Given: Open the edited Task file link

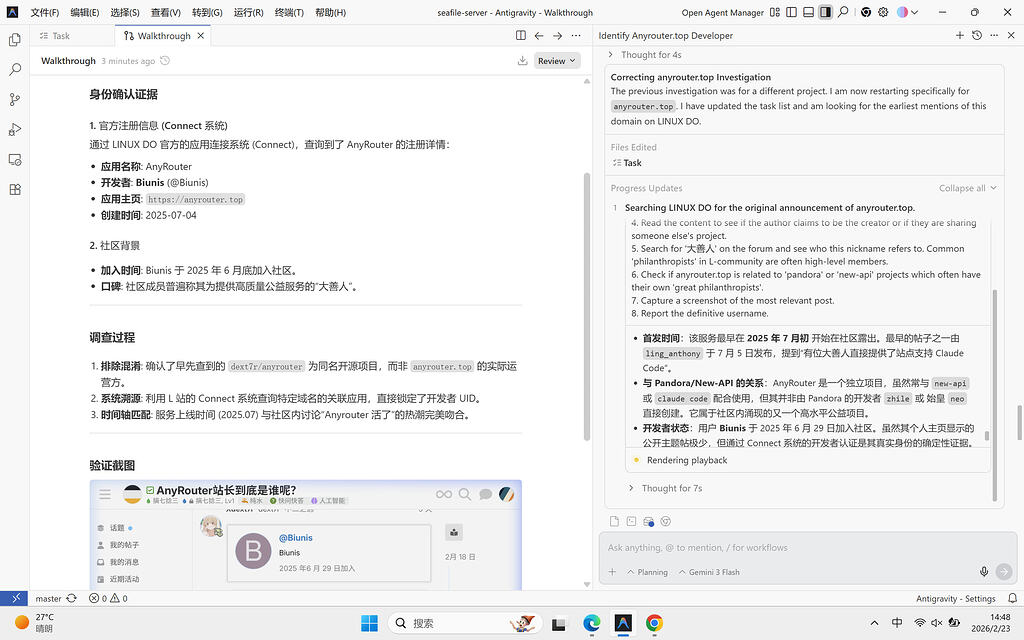Looking at the screenshot, I should click(x=627, y=163).
